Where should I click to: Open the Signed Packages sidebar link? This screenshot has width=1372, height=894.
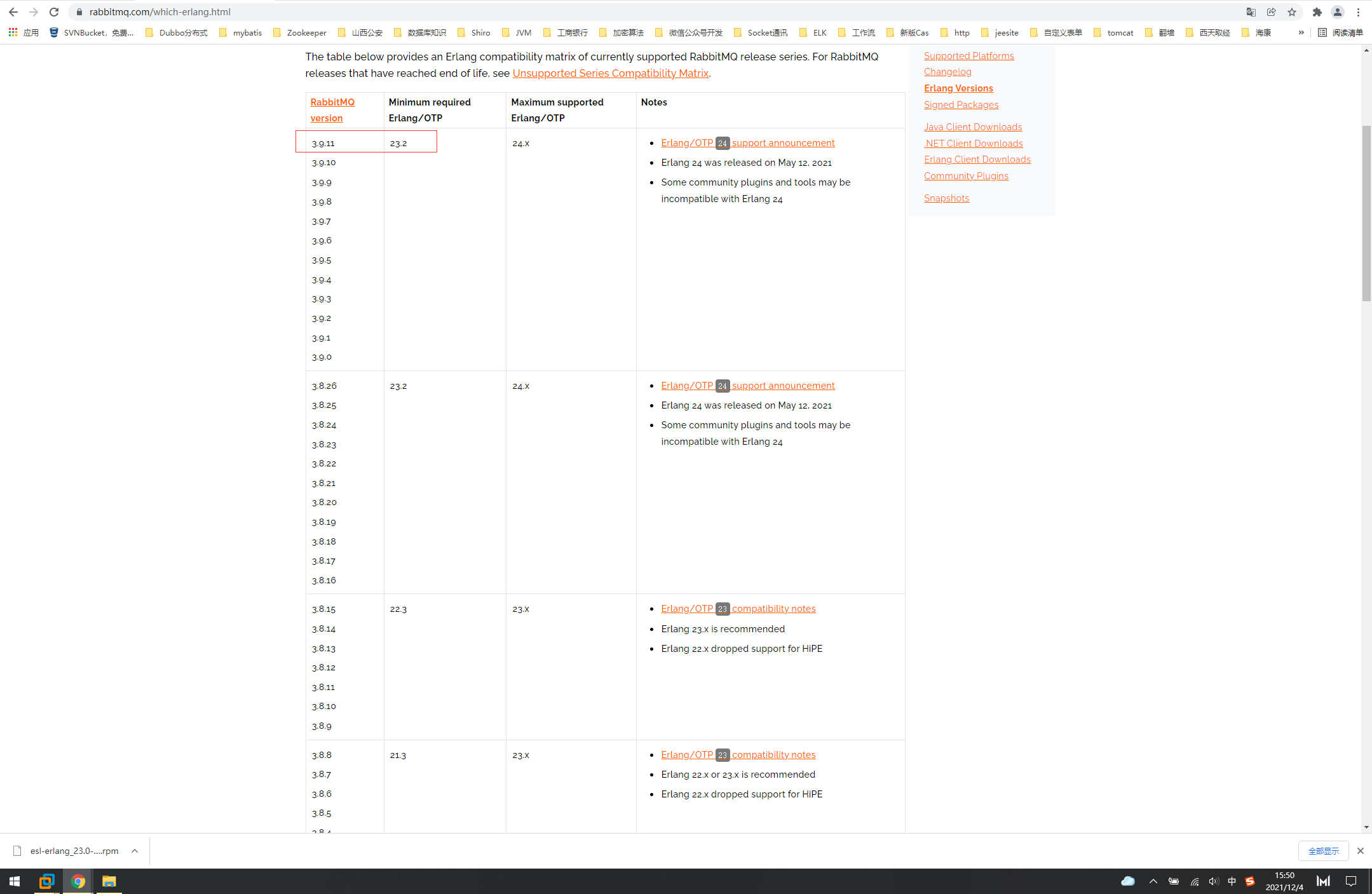pos(961,105)
